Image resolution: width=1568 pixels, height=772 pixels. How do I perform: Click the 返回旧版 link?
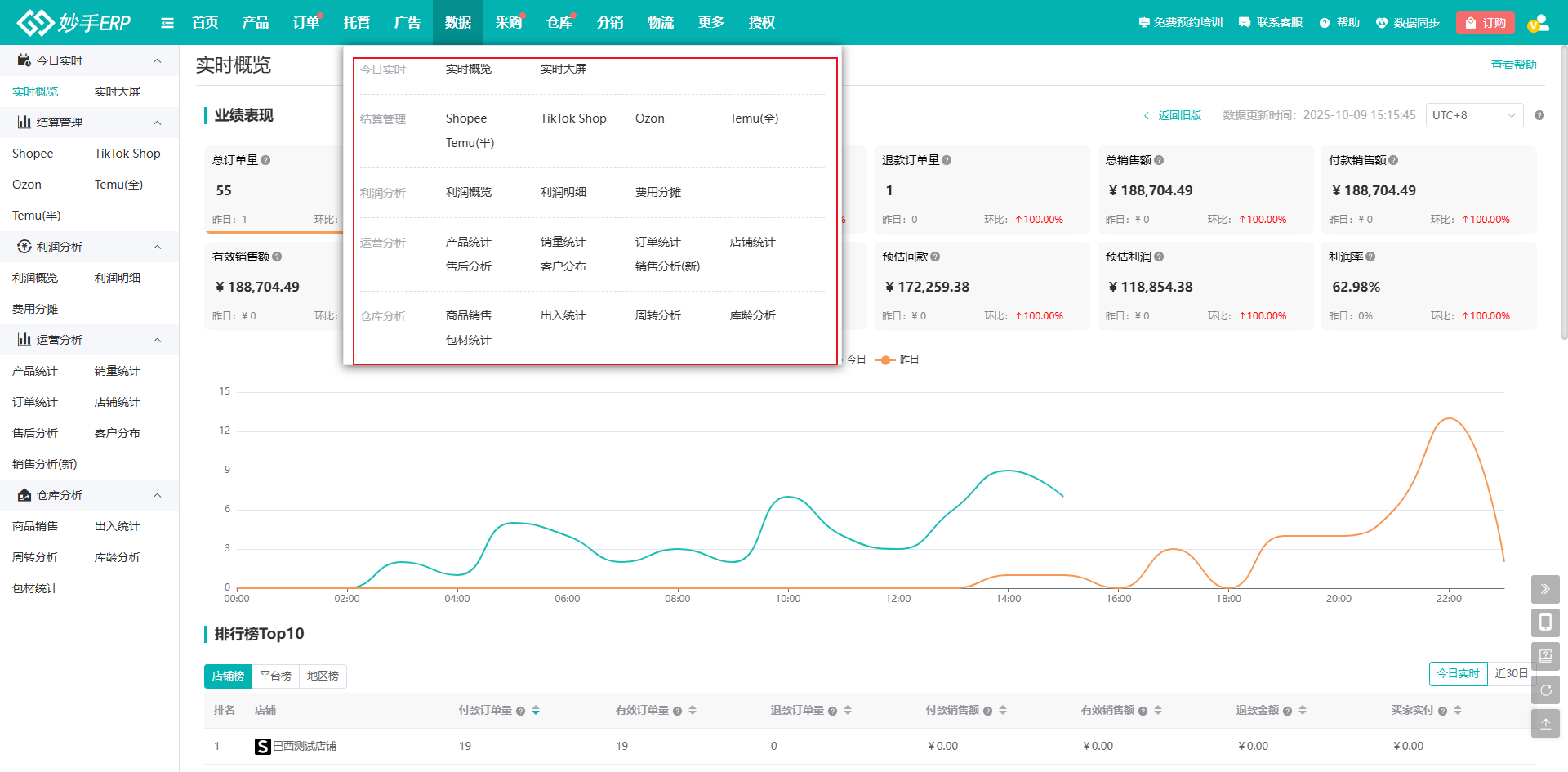(1178, 115)
